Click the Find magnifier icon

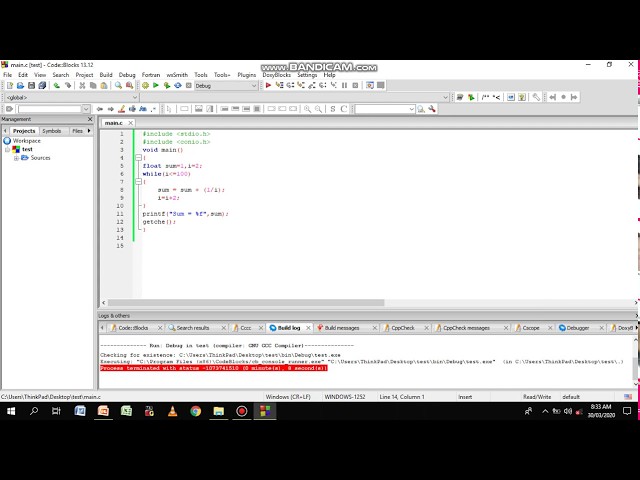click(118, 85)
